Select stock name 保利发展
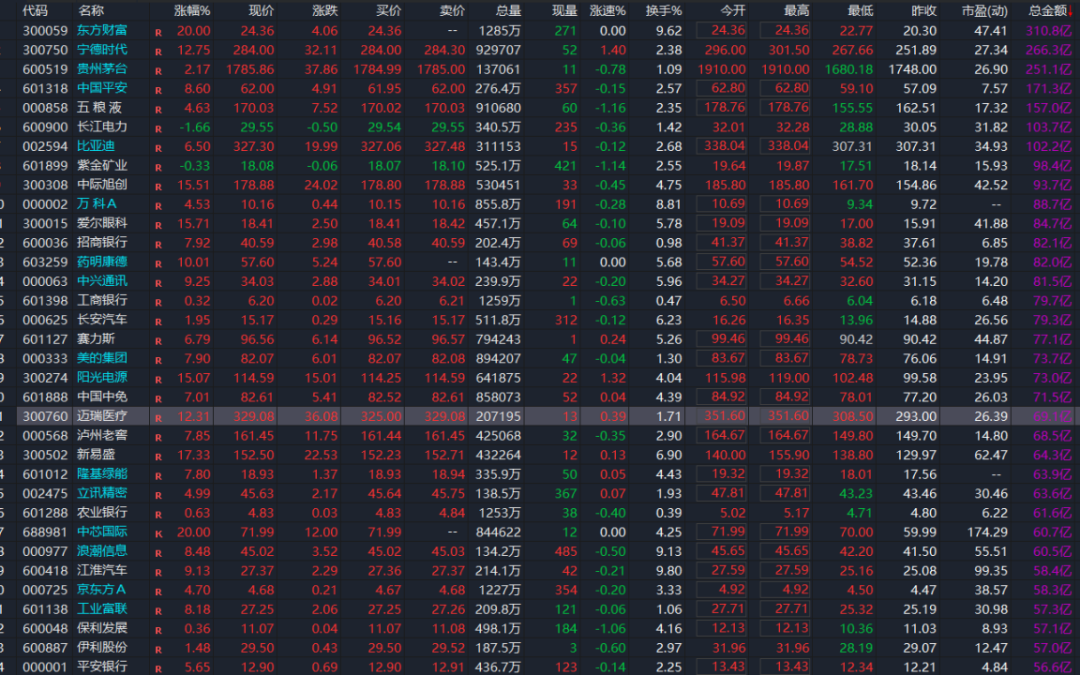This screenshot has height=675, width=1080. click(102, 628)
